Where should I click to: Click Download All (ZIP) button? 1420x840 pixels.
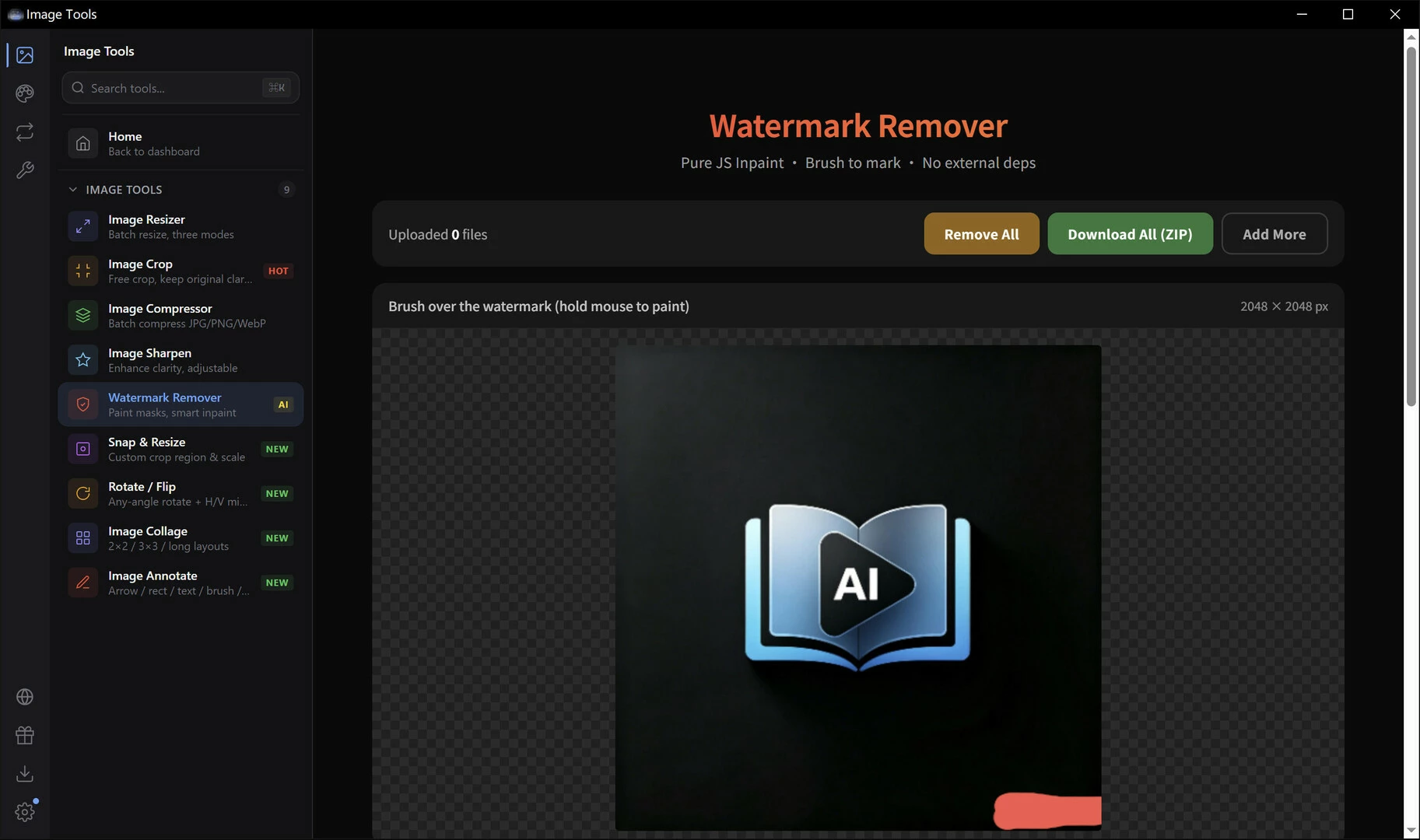[x=1130, y=234]
